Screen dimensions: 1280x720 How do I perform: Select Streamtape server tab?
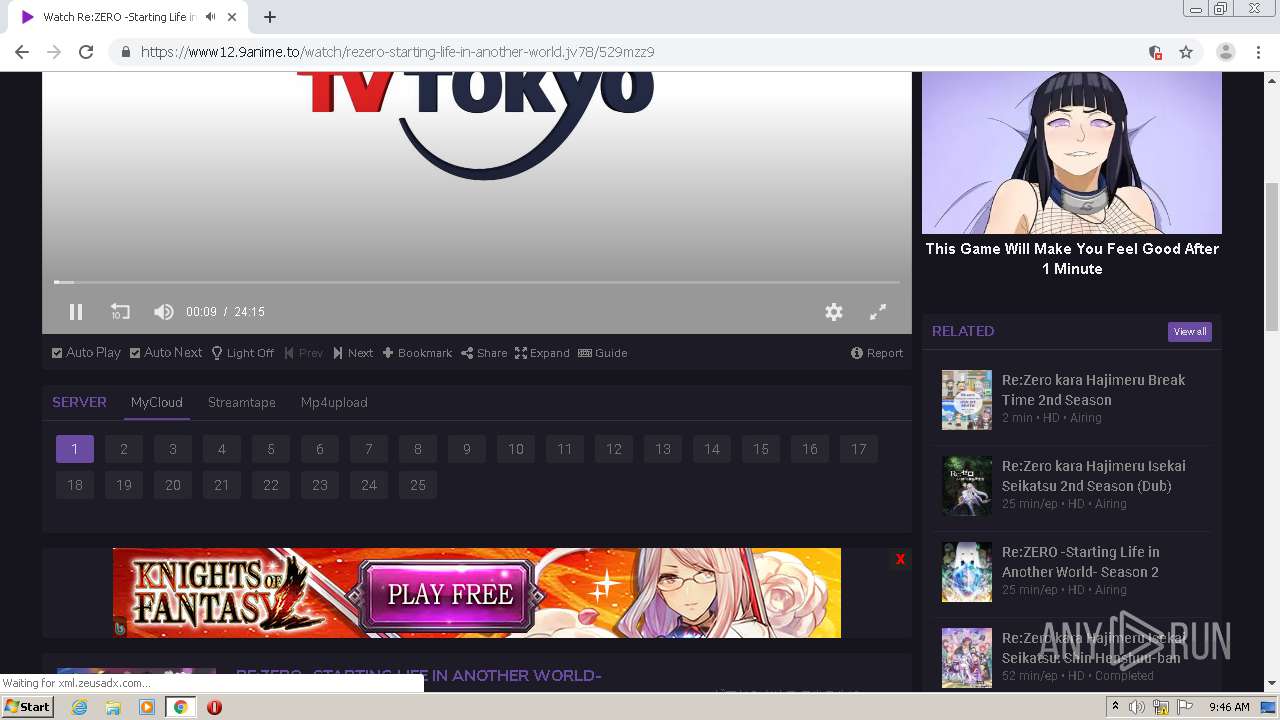tap(242, 402)
